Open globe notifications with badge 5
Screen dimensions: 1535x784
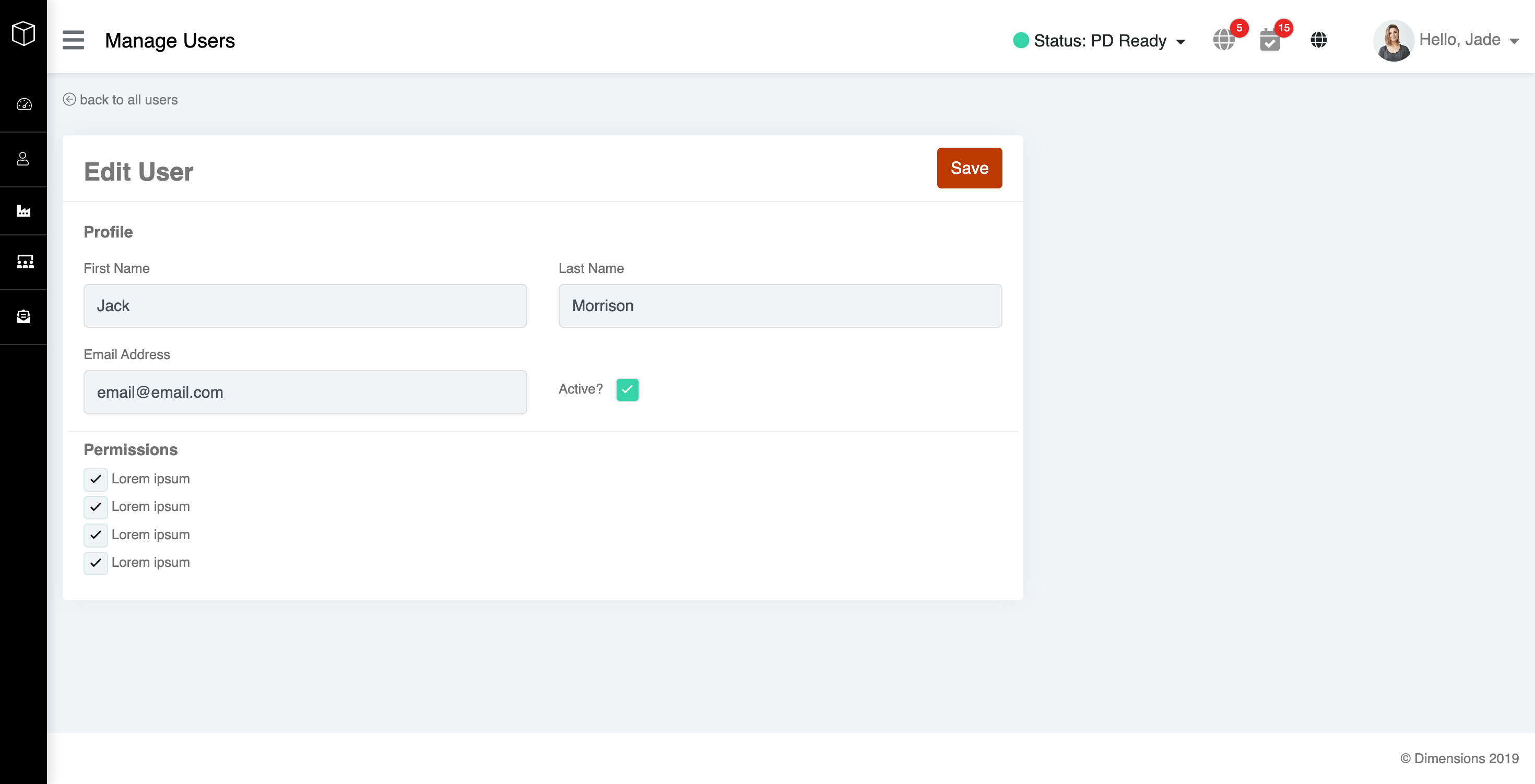[1224, 40]
